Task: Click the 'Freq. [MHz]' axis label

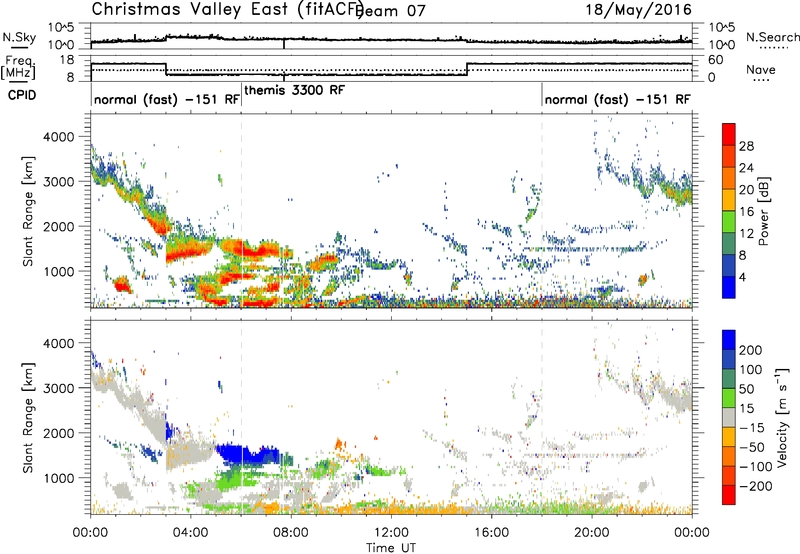Action: point(19,67)
